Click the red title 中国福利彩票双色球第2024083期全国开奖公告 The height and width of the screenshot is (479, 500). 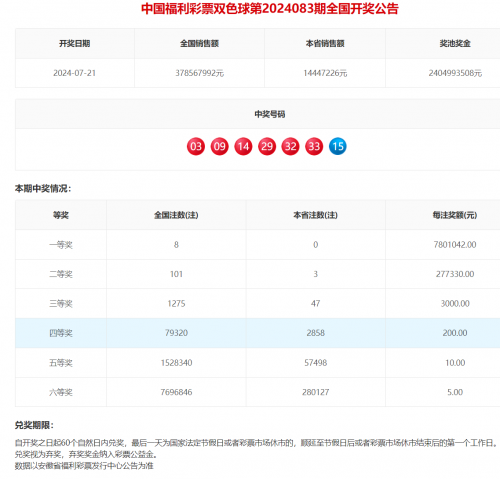pyautogui.click(x=270, y=9)
